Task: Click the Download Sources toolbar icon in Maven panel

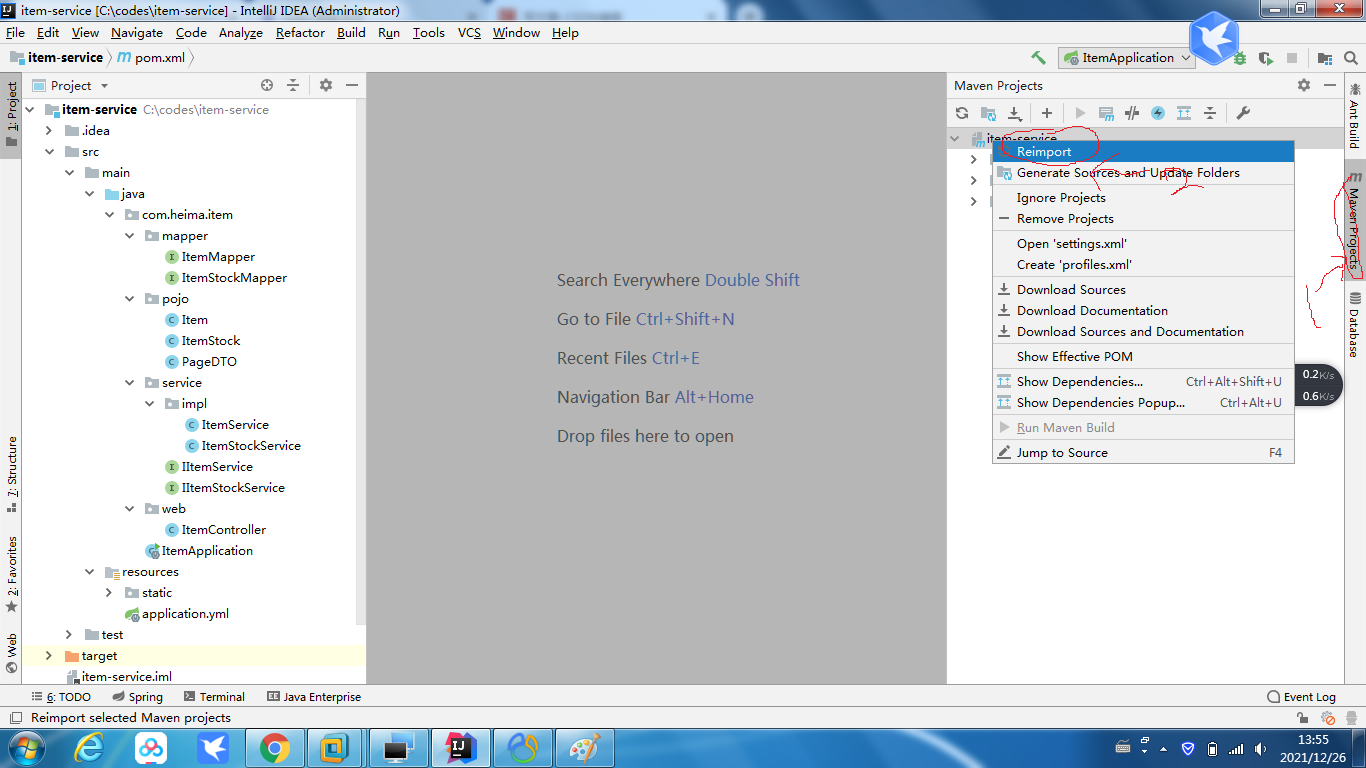Action: click(x=1014, y=113)
